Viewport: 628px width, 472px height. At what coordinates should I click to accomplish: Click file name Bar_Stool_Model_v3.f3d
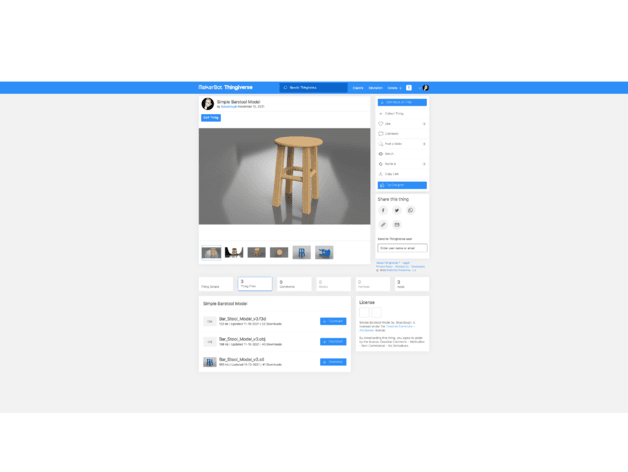pos(242,319)
